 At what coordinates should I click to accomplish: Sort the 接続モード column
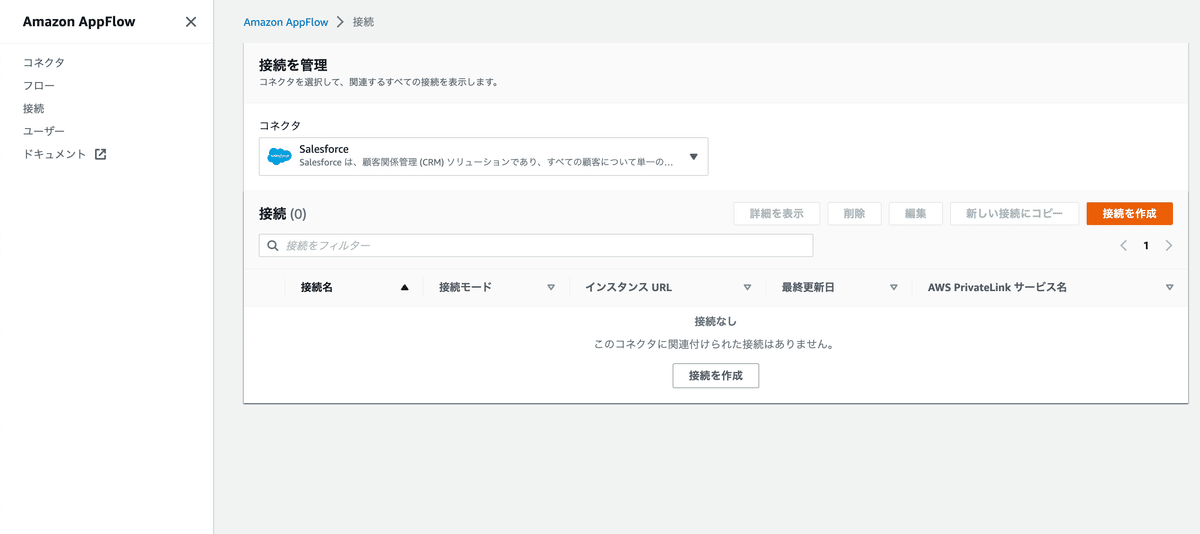[550, 287]
